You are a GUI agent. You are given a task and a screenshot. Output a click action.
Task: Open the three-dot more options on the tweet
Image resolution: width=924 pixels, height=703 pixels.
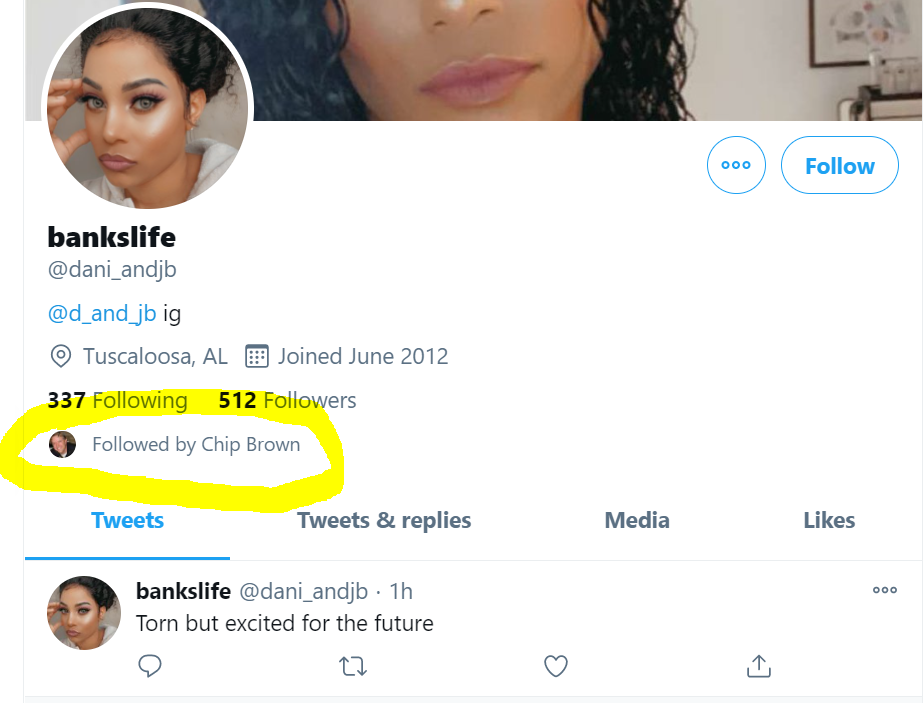(x=884, y=590)
